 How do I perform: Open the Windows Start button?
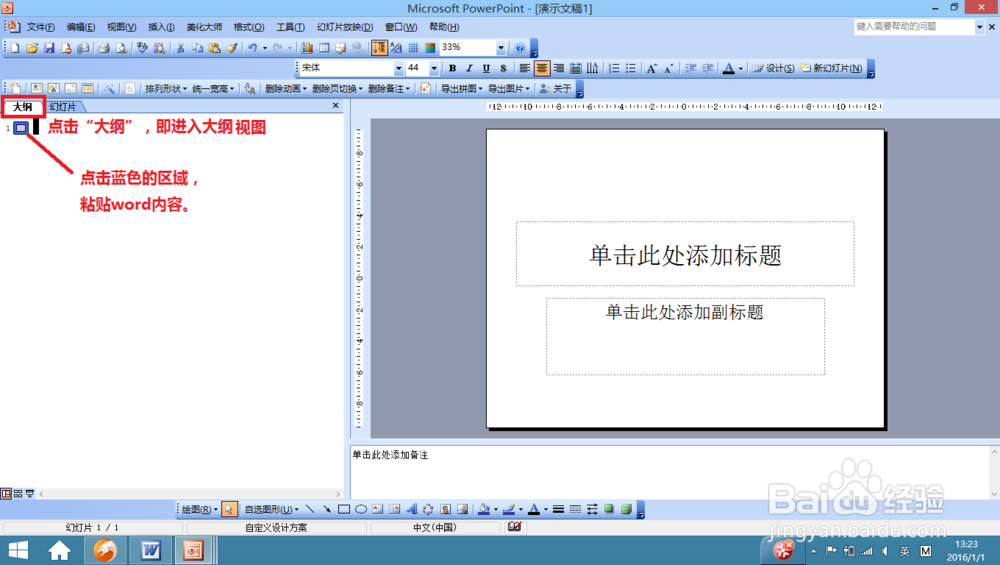18,550
